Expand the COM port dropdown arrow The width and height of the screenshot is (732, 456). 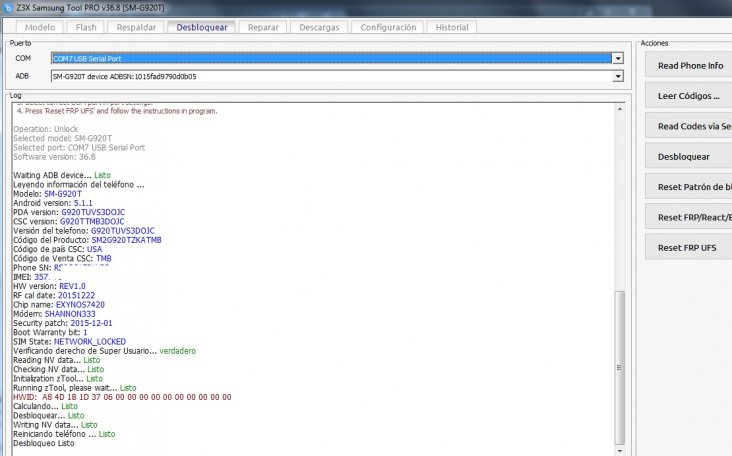coord(618,58)
